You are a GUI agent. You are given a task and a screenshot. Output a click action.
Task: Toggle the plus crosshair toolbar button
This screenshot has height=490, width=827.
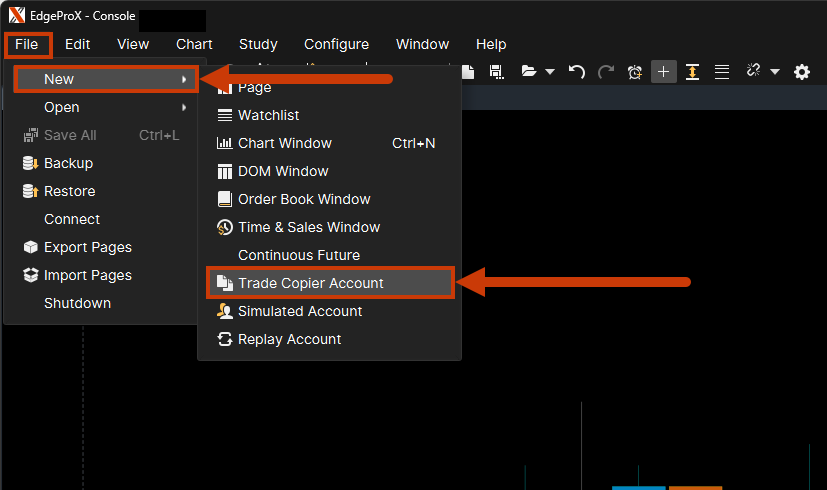pyautogui.click(x=663, y=72)
